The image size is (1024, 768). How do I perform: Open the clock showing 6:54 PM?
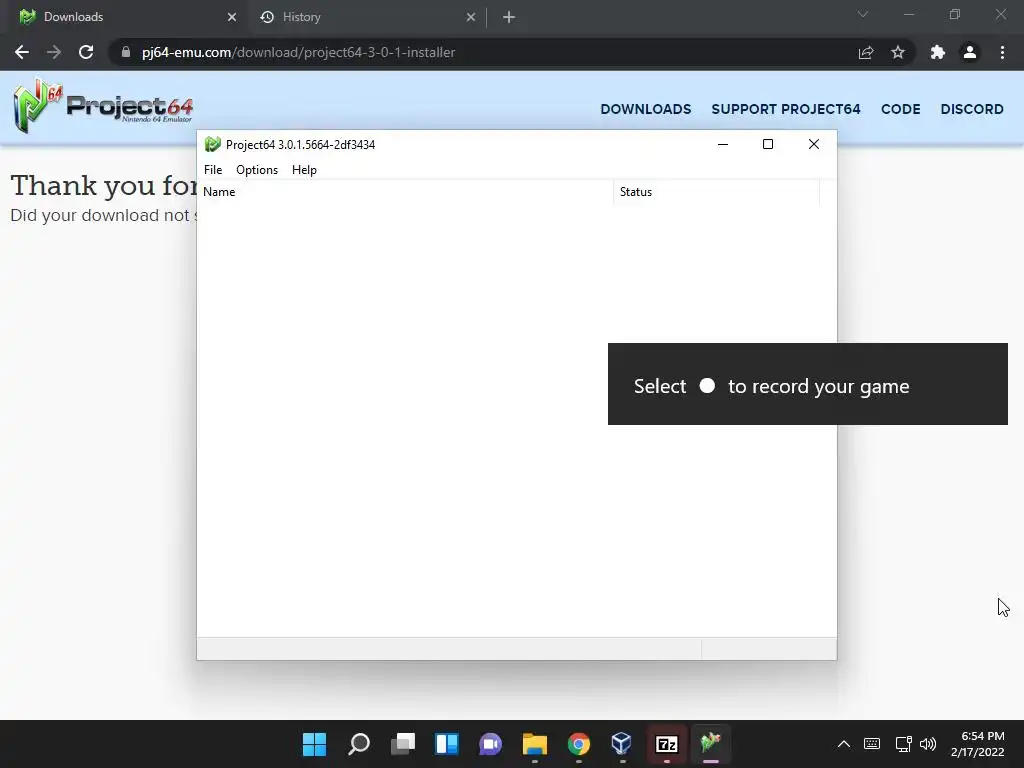tap(977, 744)
